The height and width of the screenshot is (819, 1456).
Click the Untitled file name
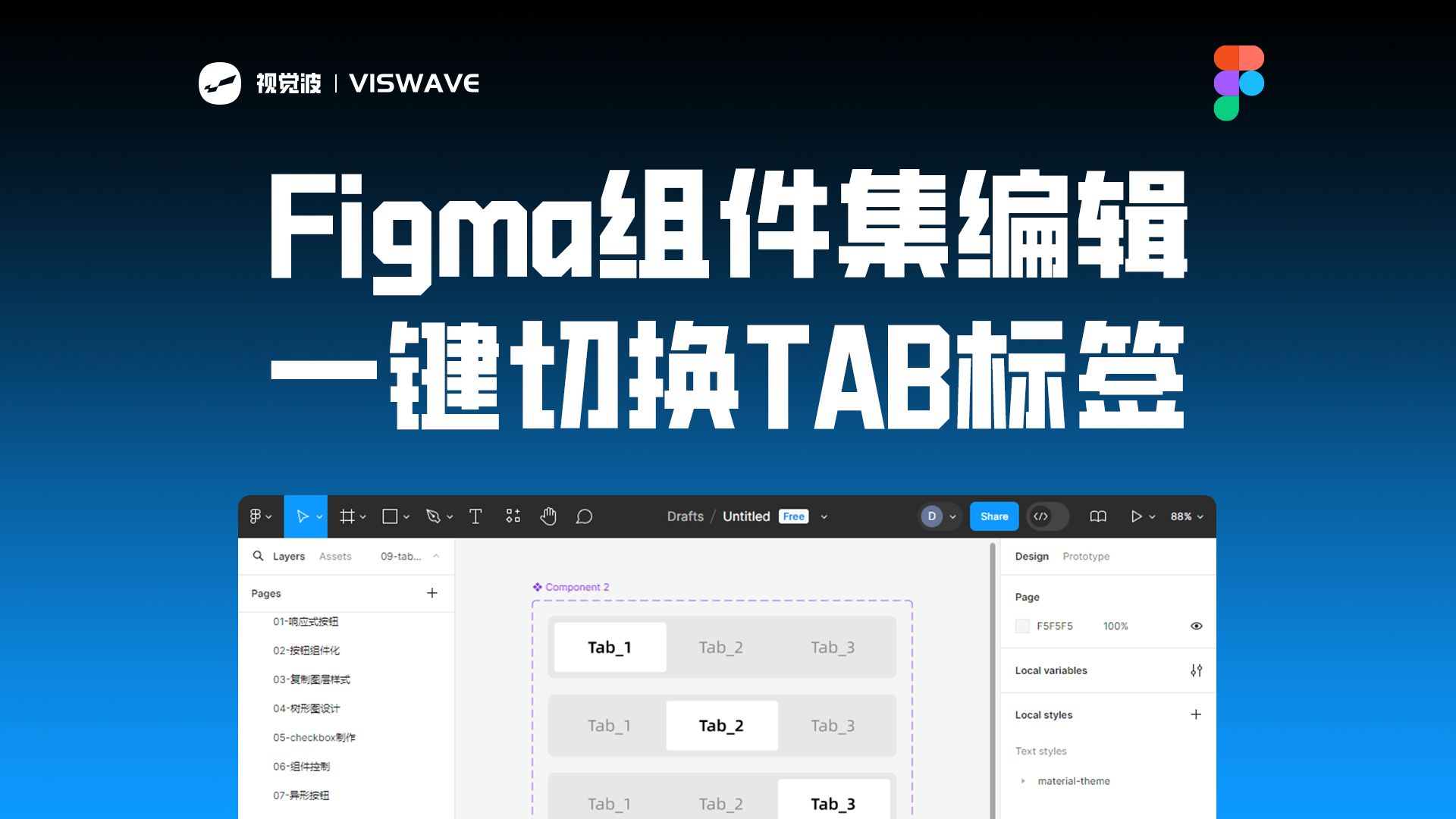point(746,516)
